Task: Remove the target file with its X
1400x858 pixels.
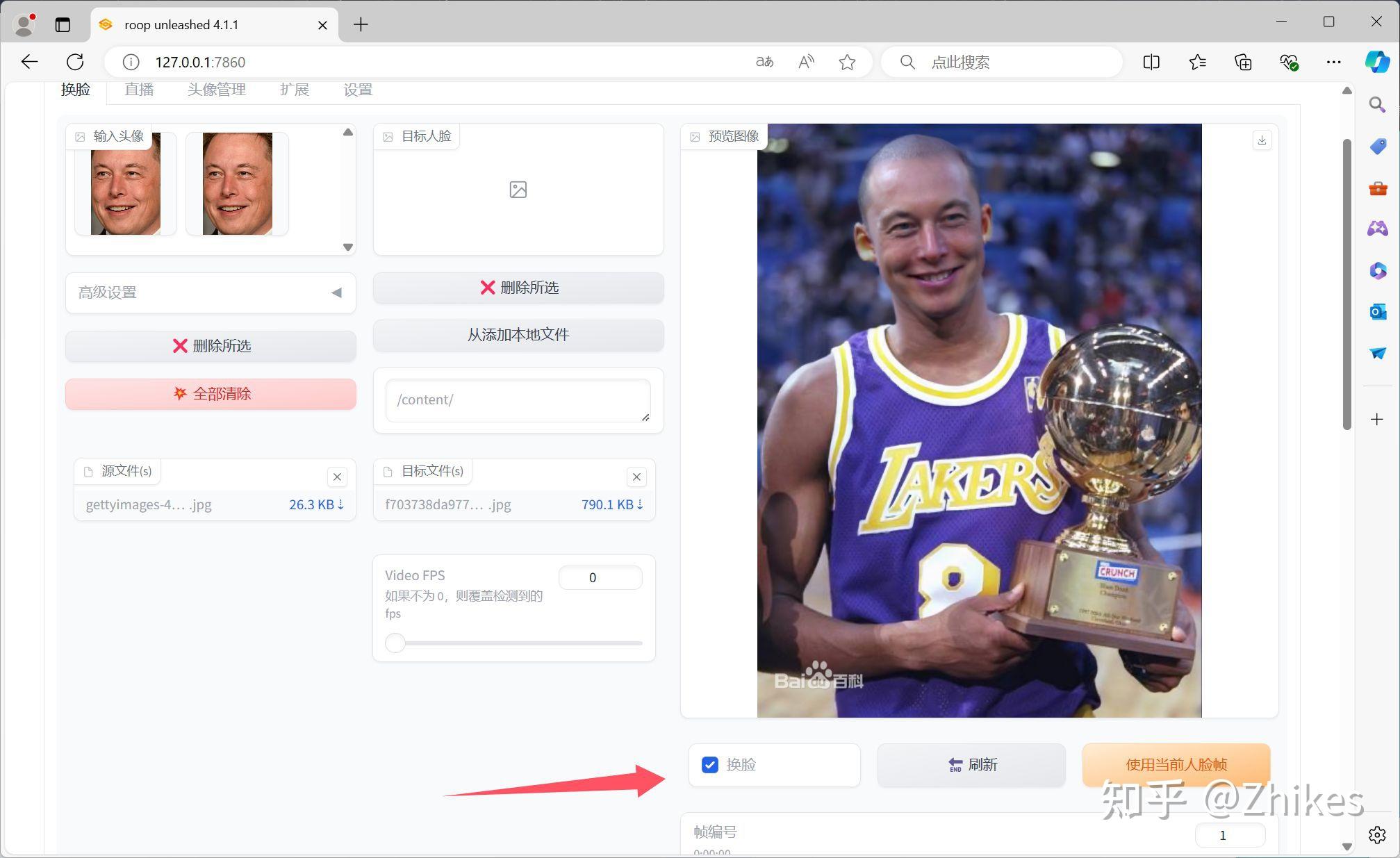Action: pos(636,477)
